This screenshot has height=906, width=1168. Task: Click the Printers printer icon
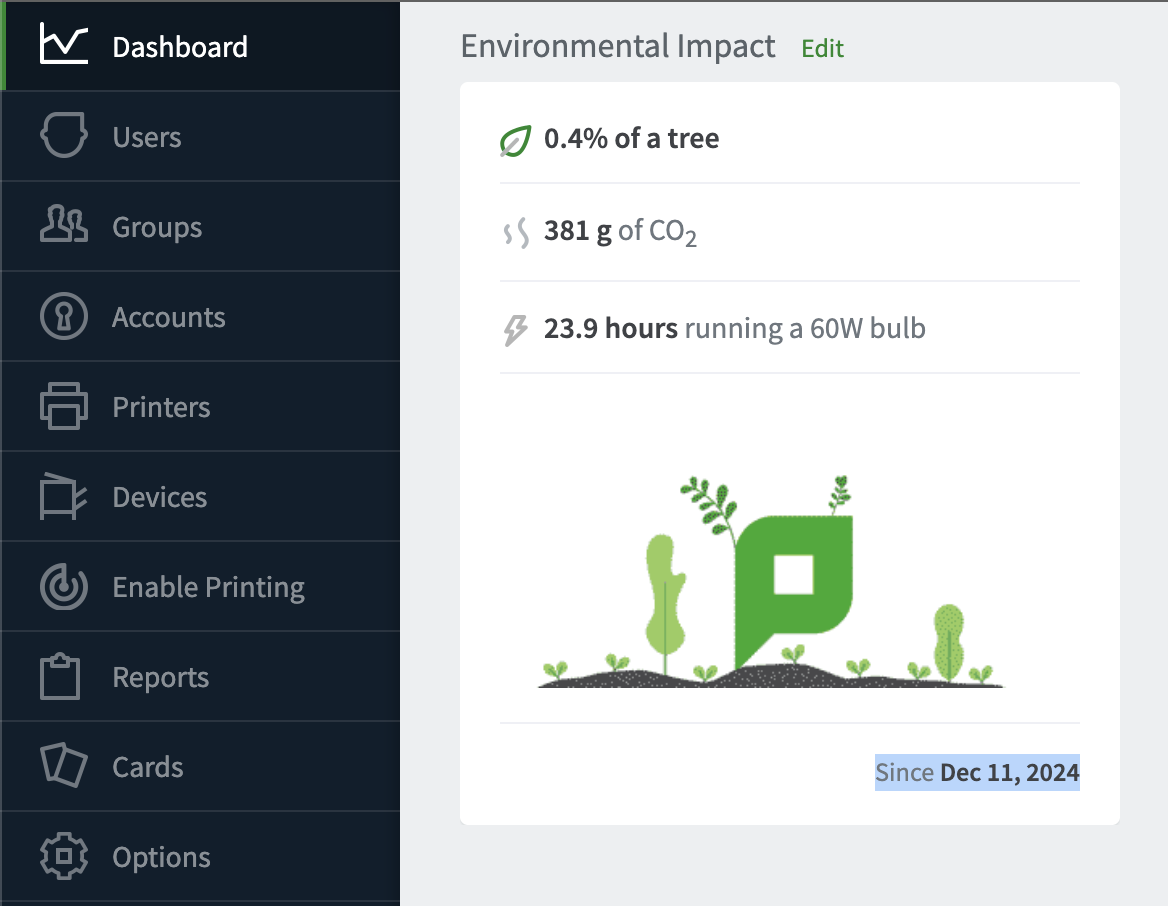point(64,407)
